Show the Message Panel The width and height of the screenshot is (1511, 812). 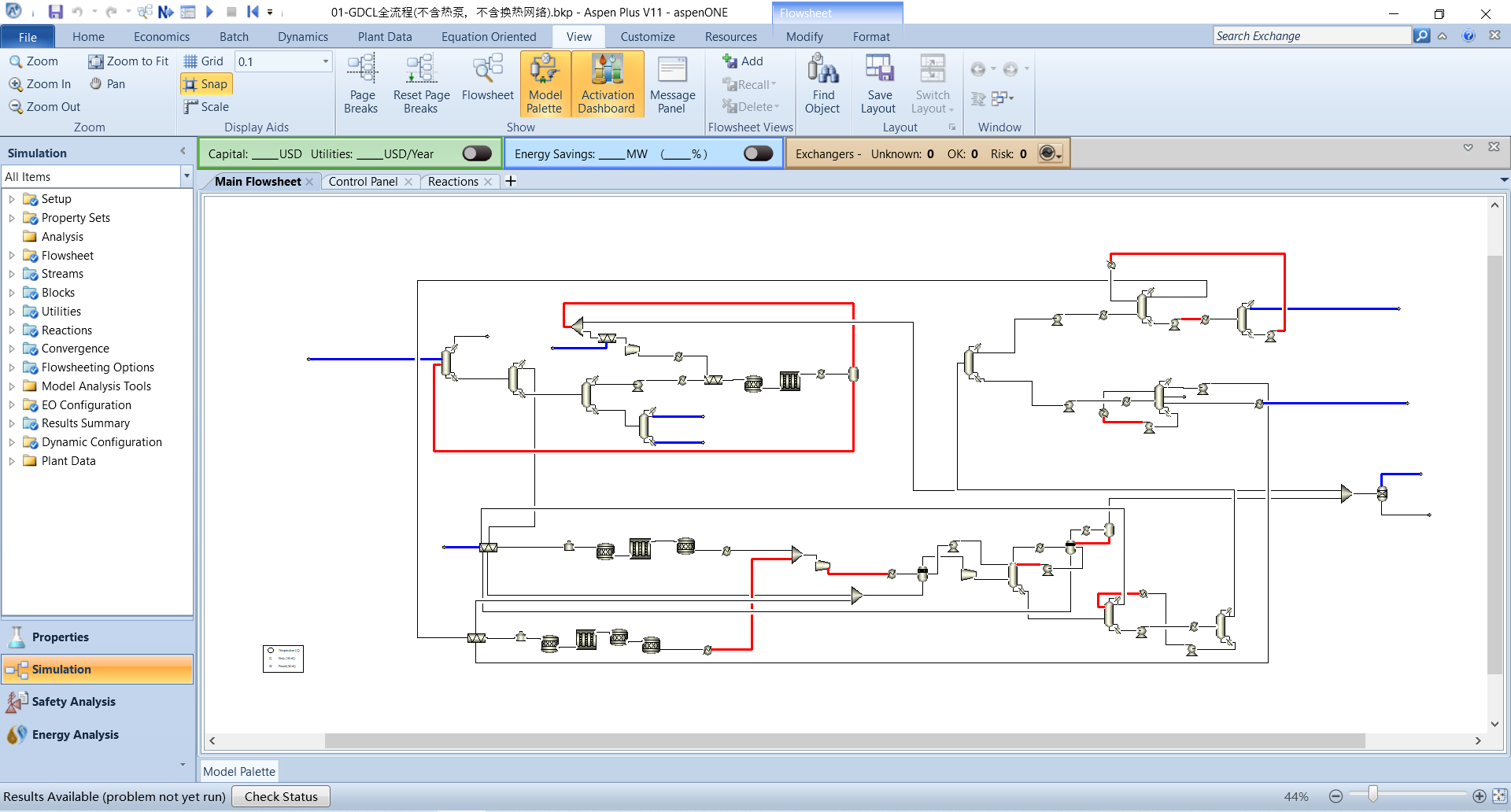pyautogui.click(x=672, y=84)
